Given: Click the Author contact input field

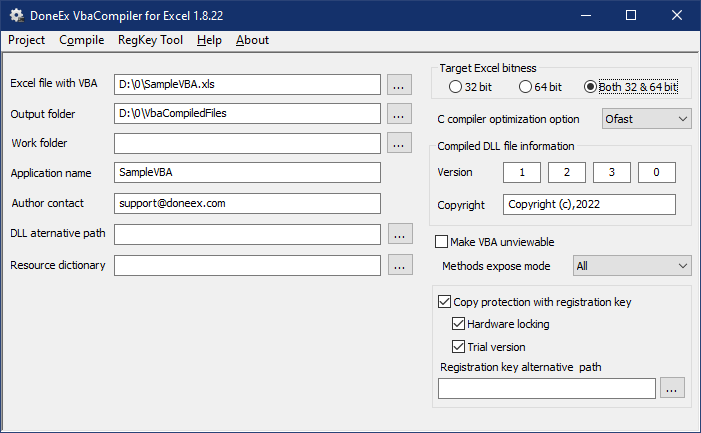Looking at the screenshot, I should coord(247,203).
